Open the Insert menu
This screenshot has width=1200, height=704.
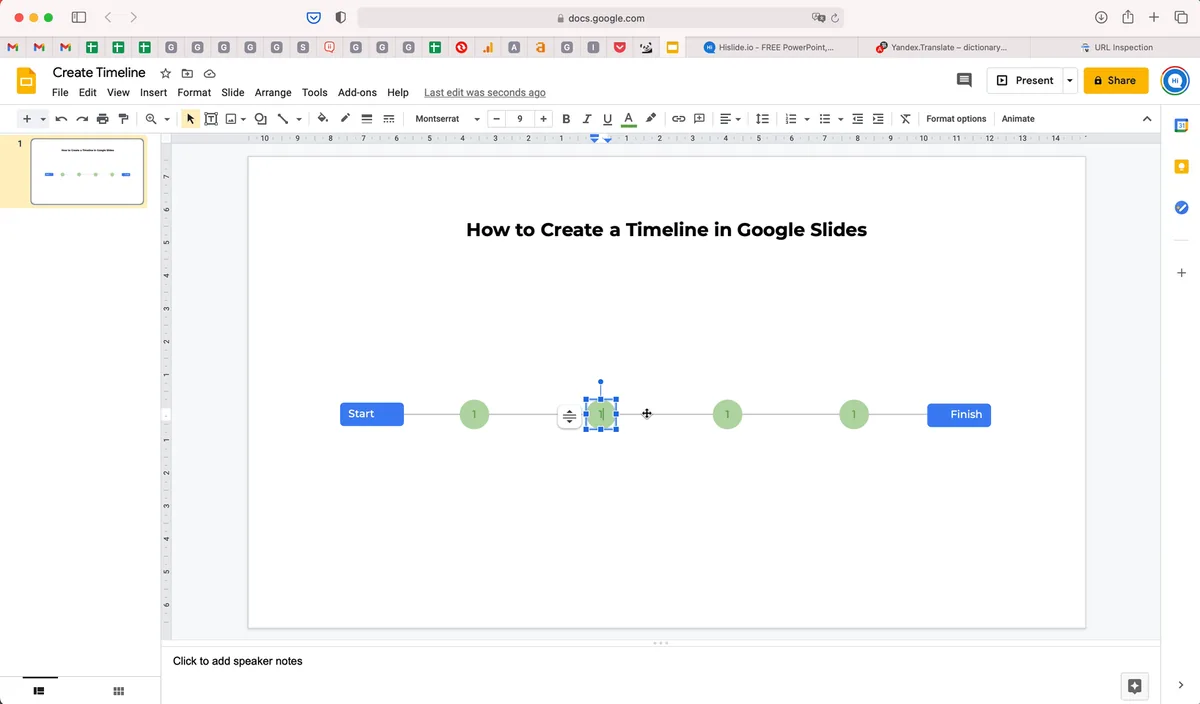point(153,92)
